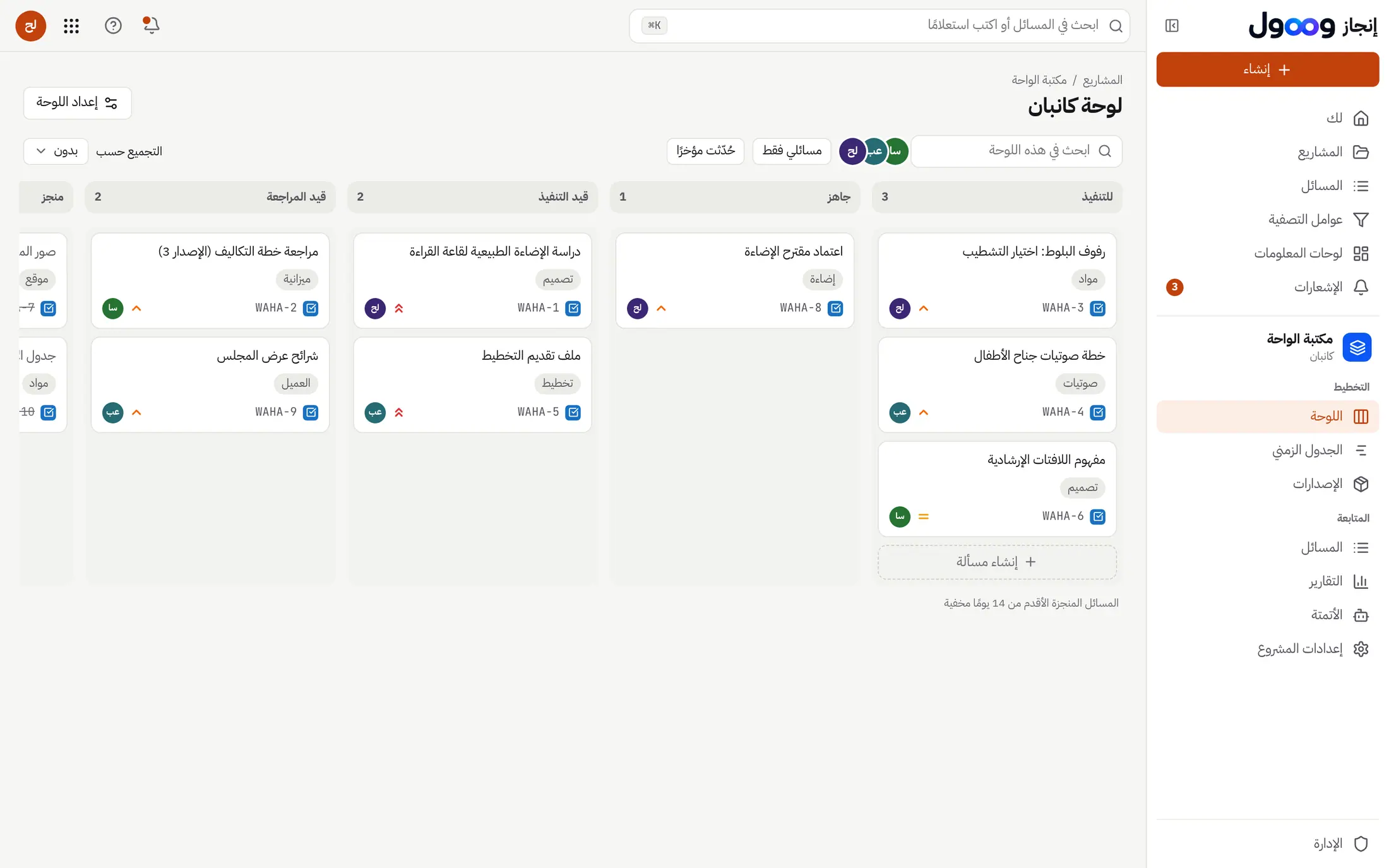Click إنشاء مسألة in للتنفيذ column
Screen dimensions: 1389x868
coord(997,562)
